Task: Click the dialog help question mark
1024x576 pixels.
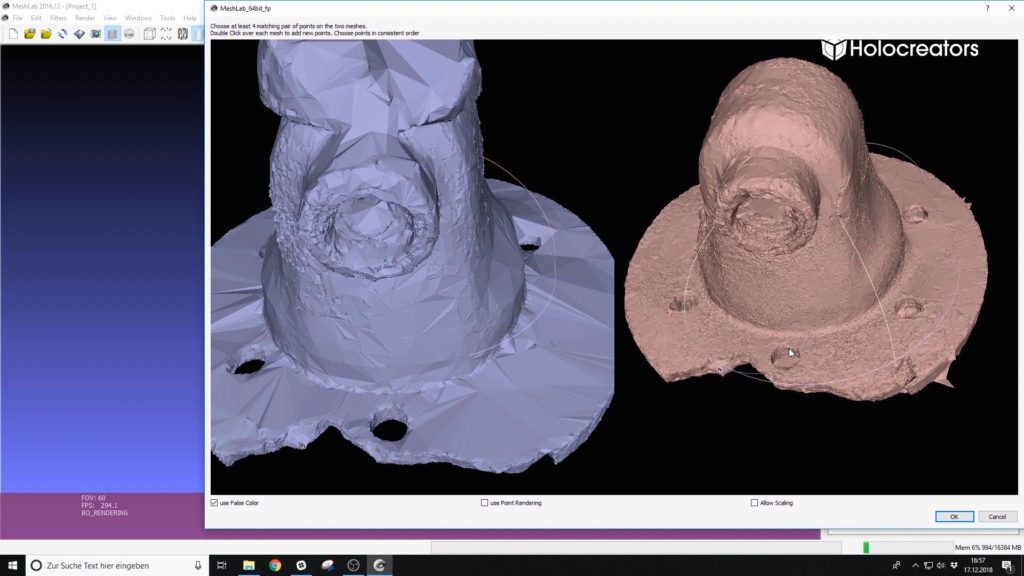Action: point(987,8)
